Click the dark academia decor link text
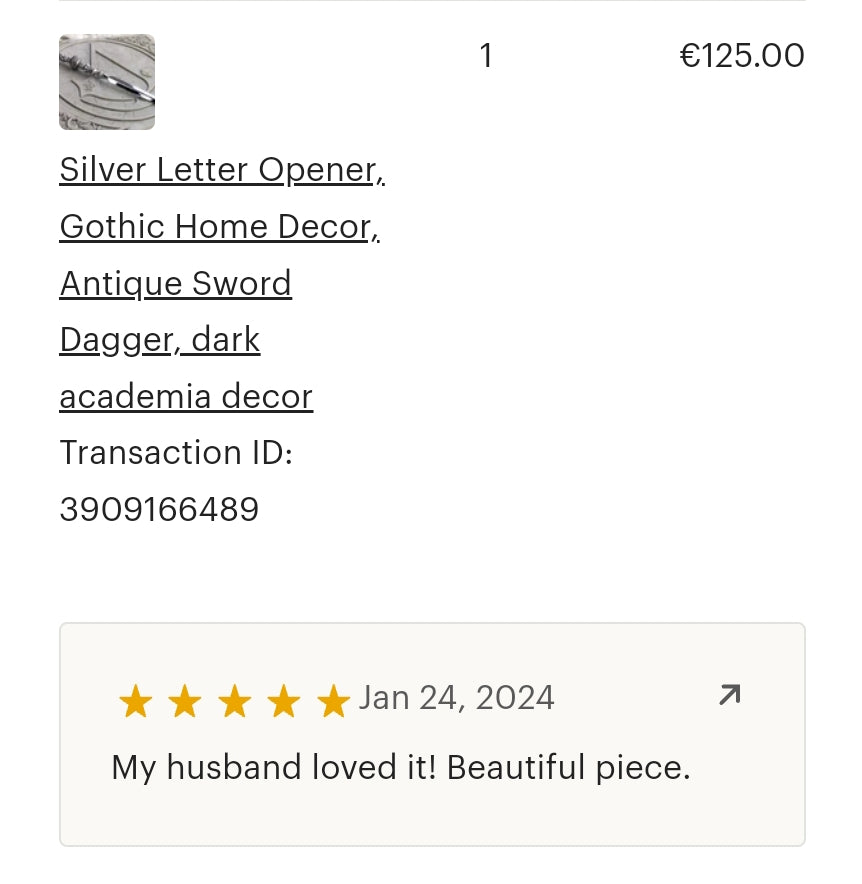This screenshot has height=884, width=862. point(186,396)
